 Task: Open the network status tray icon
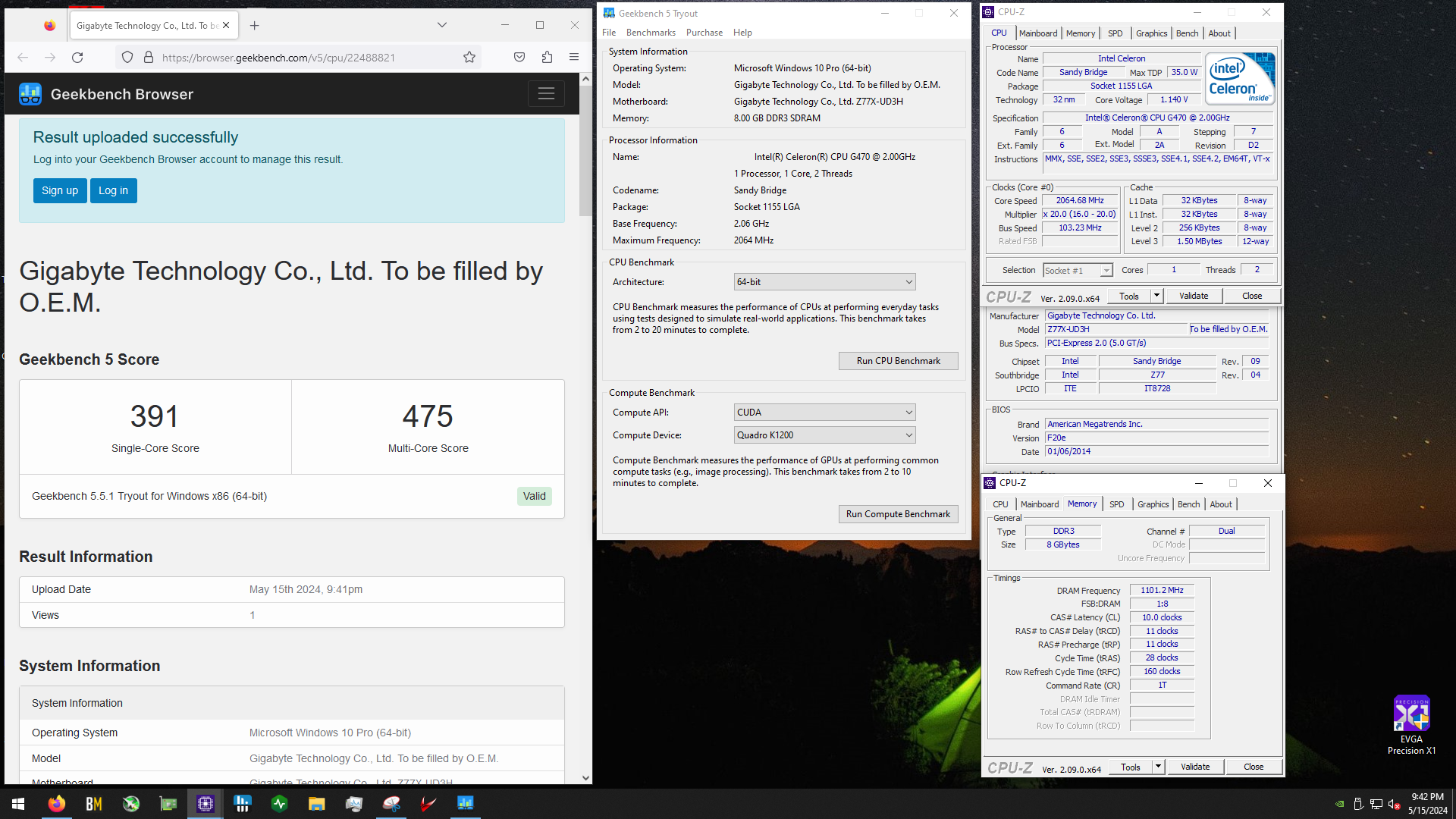(x=1376, y=804)
